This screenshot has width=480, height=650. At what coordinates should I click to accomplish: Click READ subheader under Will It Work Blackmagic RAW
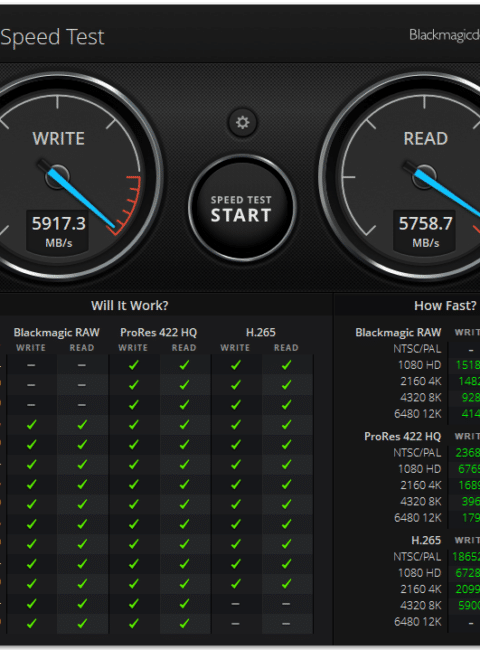click(x=82, y=348)
